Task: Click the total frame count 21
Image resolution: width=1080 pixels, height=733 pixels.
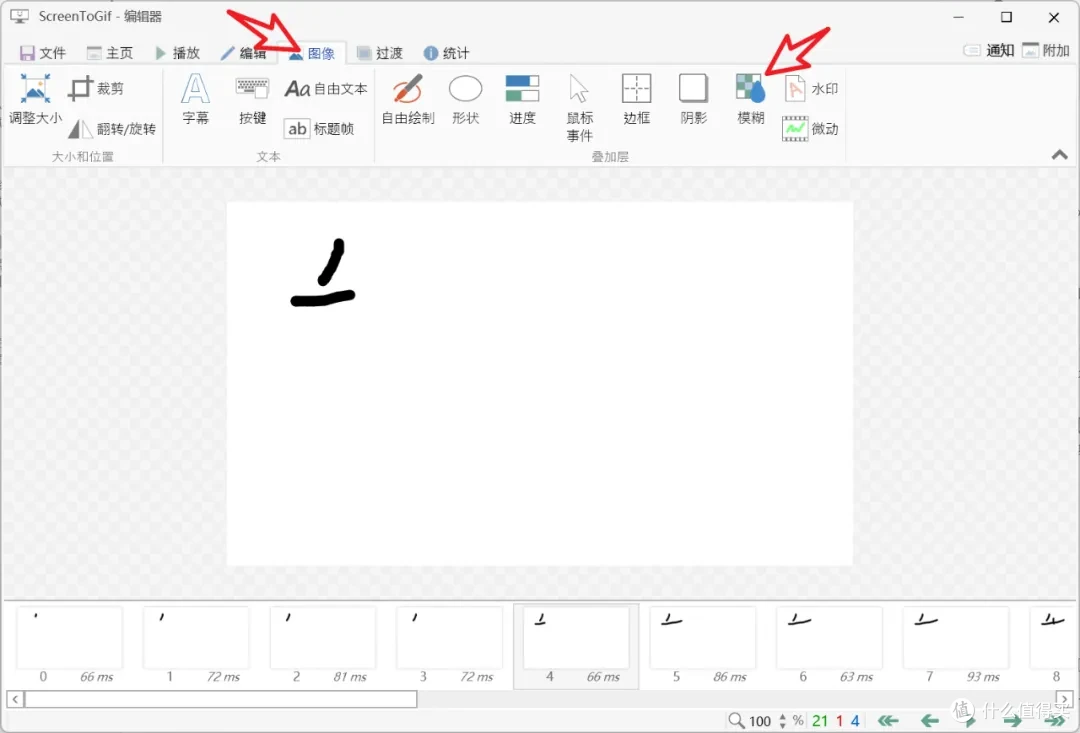Action: pyautogui.click(x=820, y=721)
